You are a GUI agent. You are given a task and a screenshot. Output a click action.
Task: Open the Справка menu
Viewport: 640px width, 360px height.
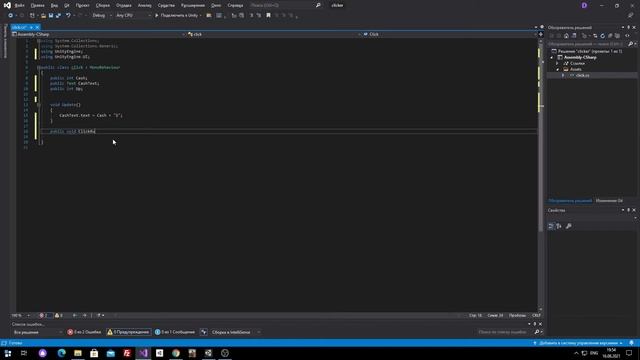[235, 5]
